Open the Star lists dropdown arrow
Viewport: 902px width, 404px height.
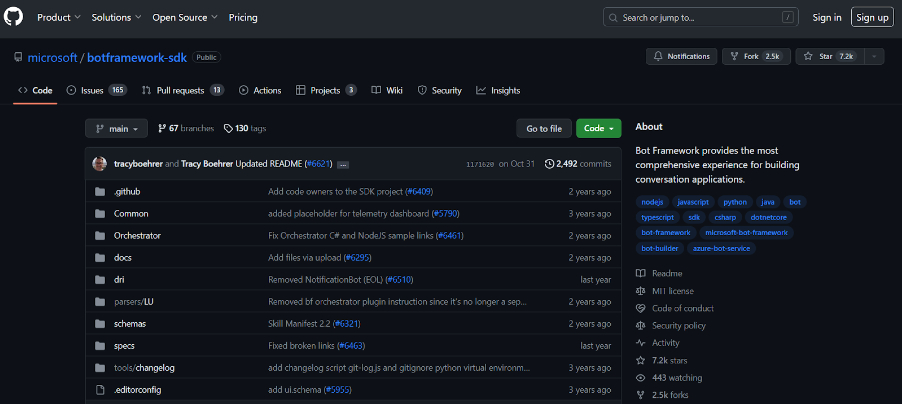pyautogui.click(x=875, y=56)
